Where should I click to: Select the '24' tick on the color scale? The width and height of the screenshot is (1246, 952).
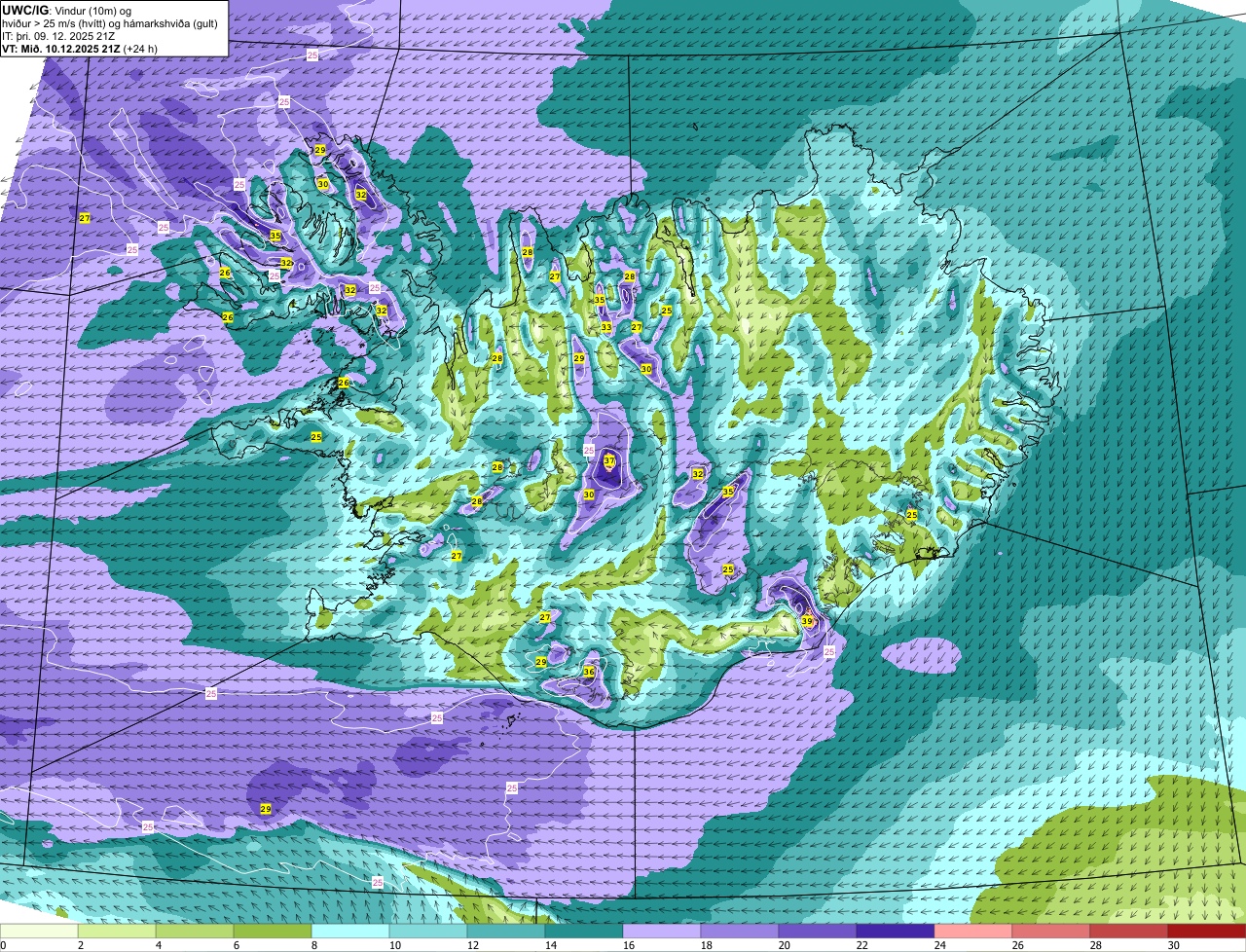pos(939,945)
